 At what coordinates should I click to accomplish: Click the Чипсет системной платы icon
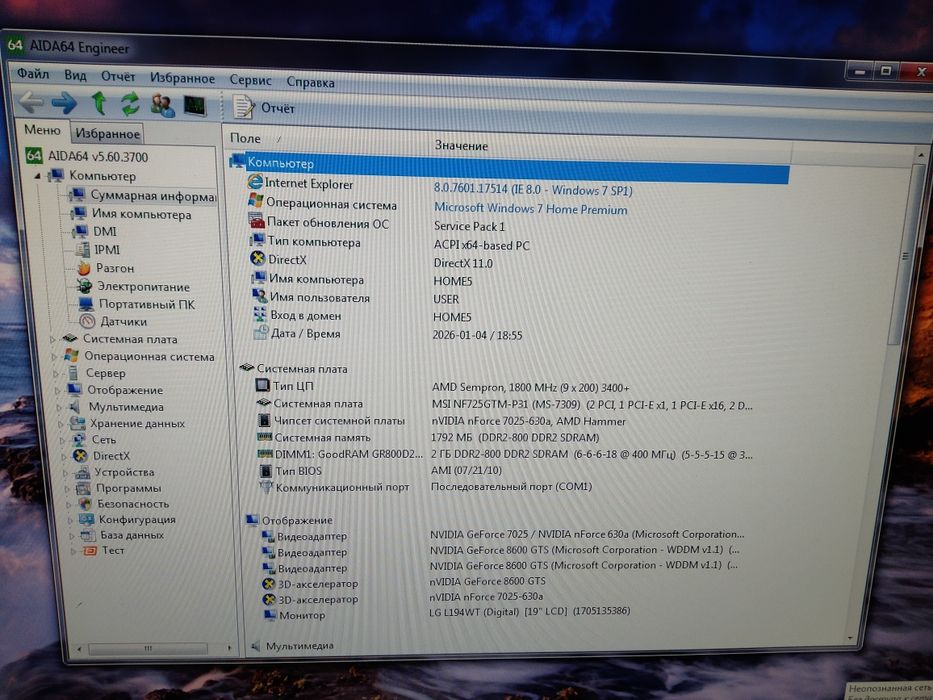pos(264,420)
